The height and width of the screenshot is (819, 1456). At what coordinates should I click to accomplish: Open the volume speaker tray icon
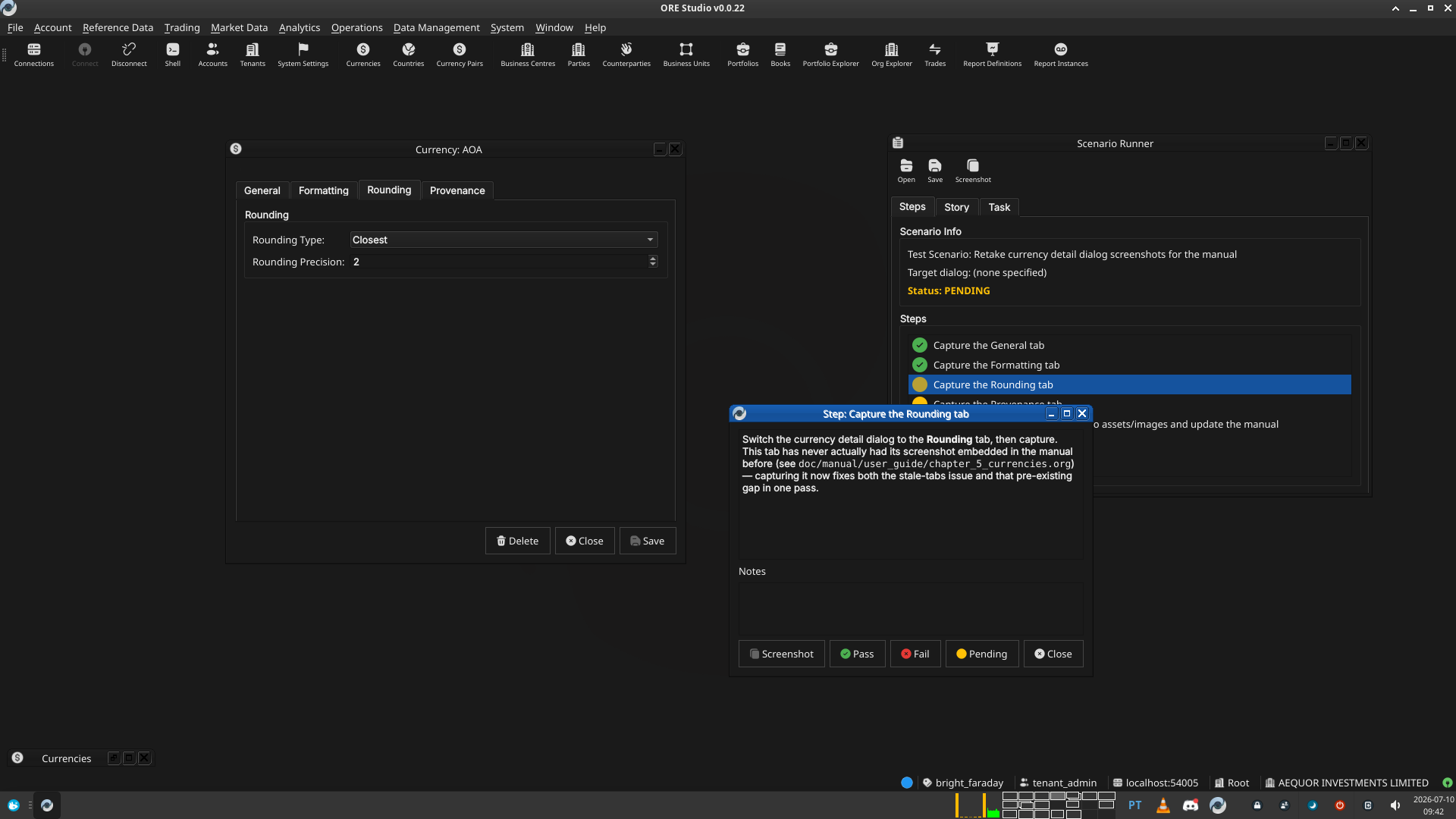point(1395,805)
